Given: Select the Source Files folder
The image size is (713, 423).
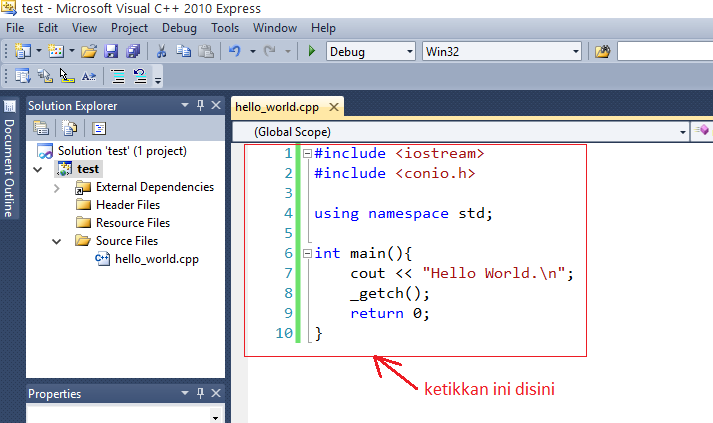Looking at the screenshot, I should pyautogui.click(x=127, y=241).
